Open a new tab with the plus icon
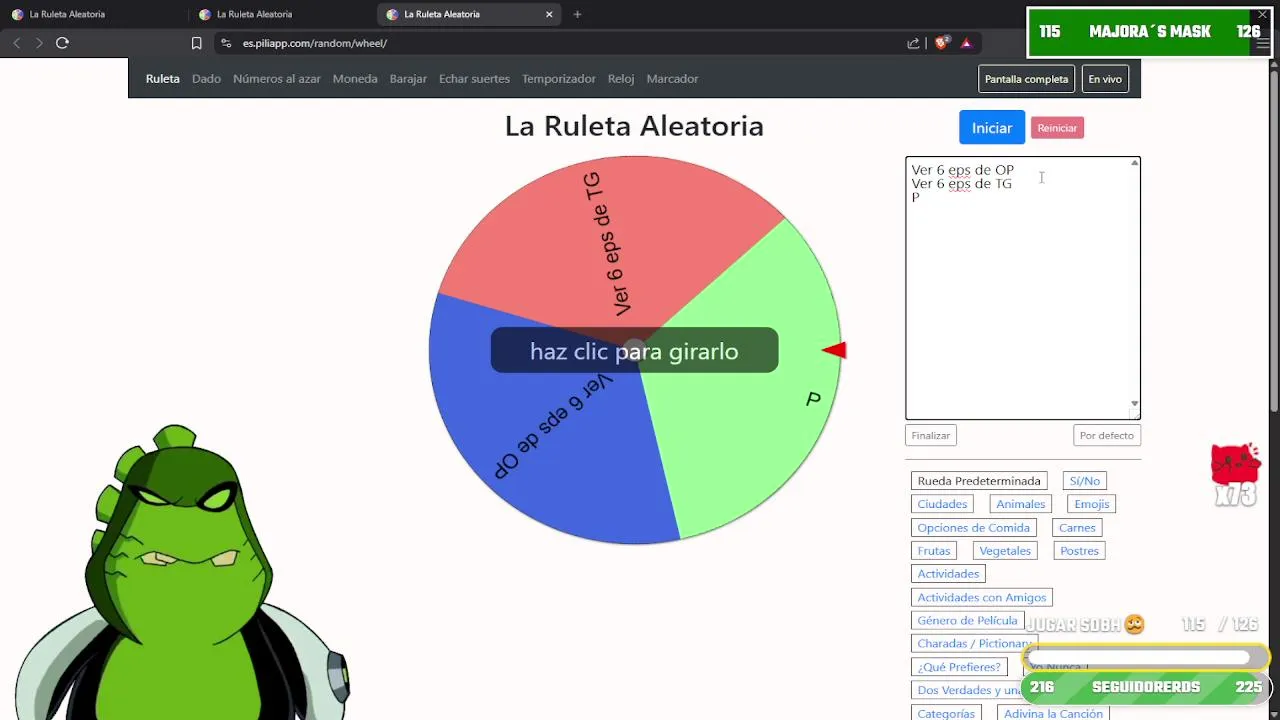The width and height of the screenshot is (1280, 720). click(x=577, y=14)
